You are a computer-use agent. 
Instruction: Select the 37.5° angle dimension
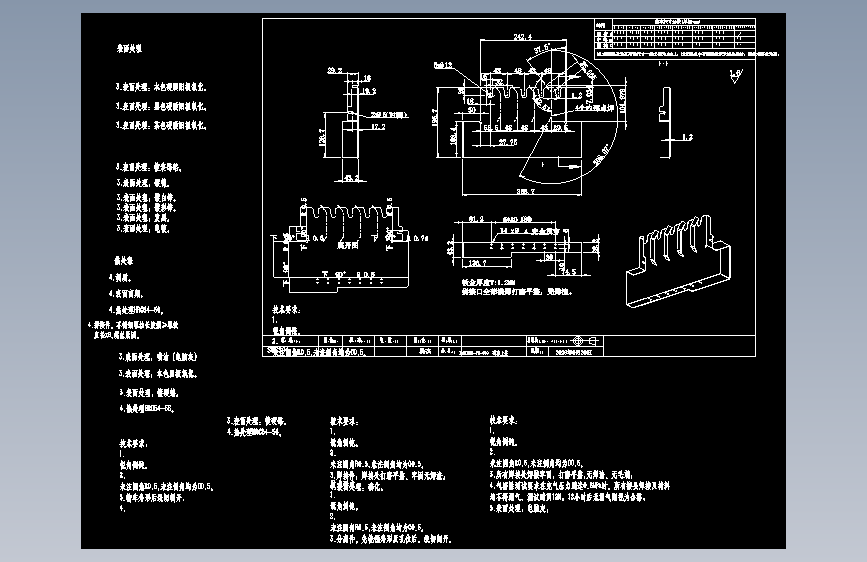point(542,49)
